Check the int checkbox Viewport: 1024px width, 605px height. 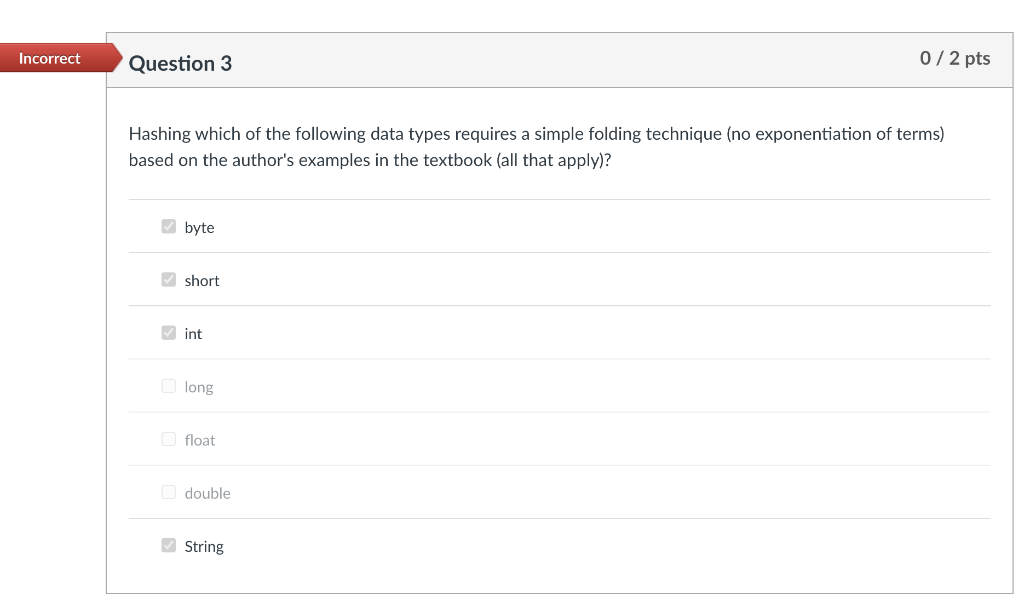(168, 332)
